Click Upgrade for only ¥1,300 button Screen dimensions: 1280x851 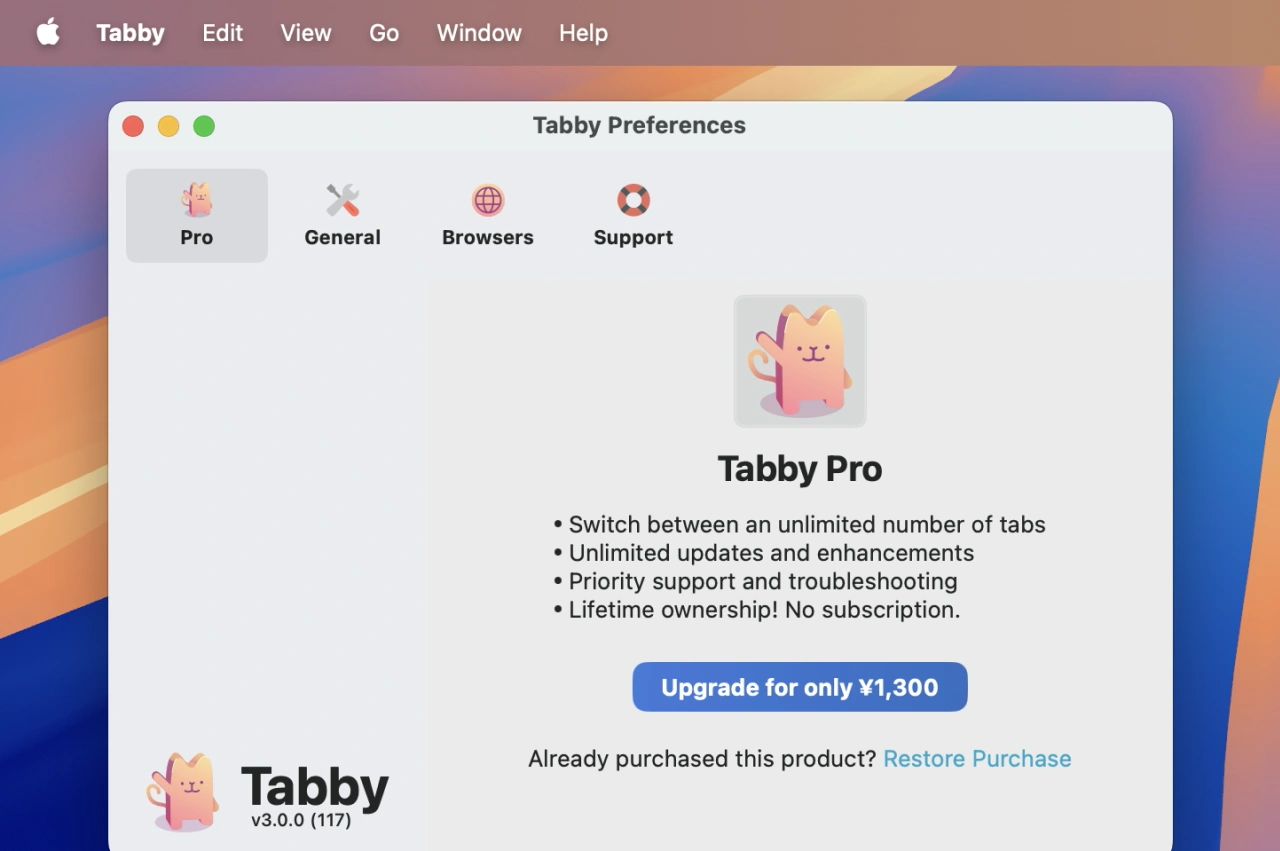(800, 687)
